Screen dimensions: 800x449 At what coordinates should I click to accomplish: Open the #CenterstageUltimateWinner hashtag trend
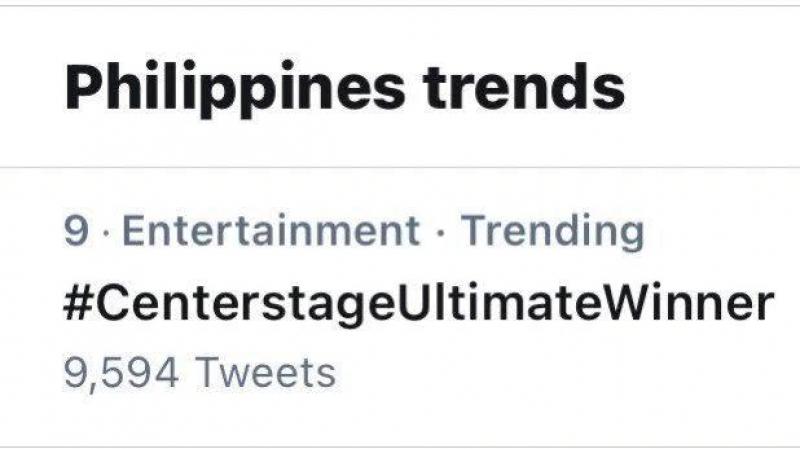[418, 303]
